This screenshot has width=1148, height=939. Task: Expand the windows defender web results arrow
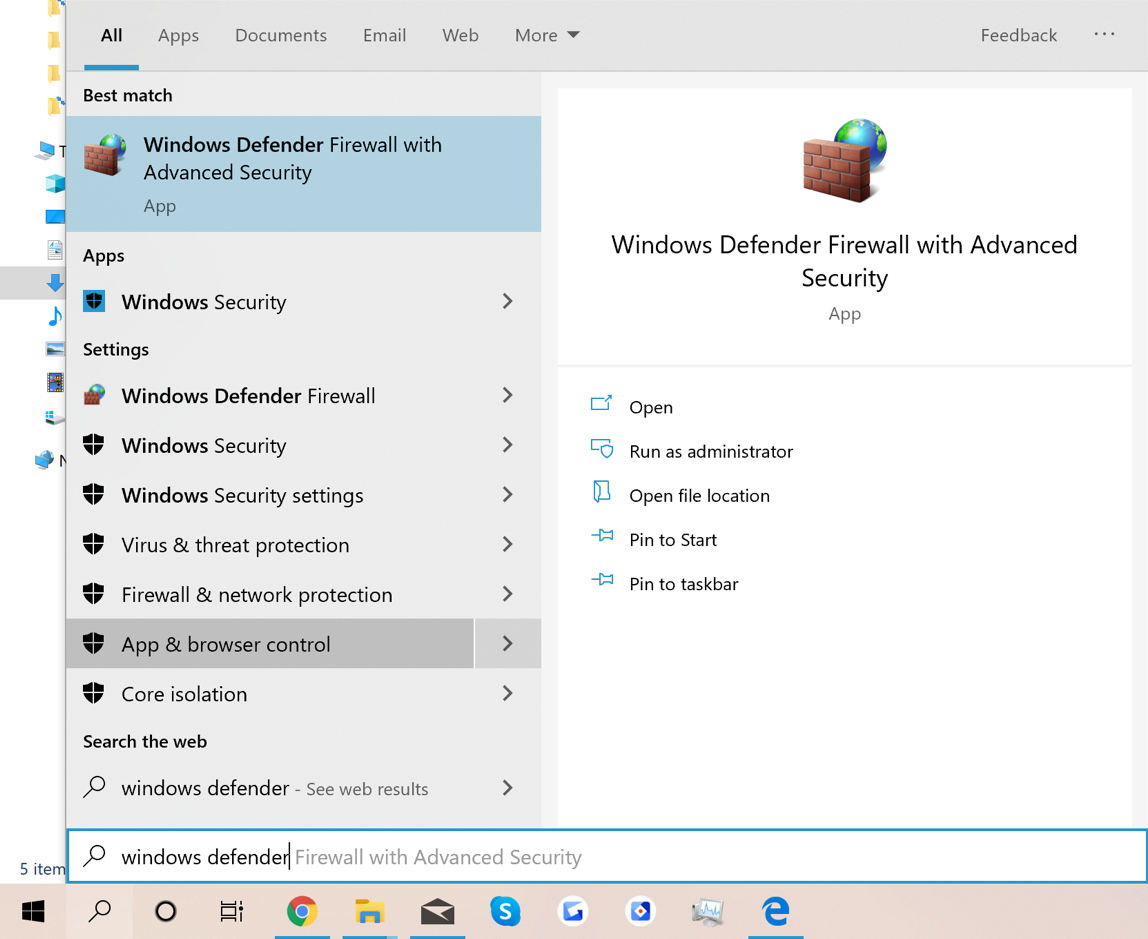507,788
